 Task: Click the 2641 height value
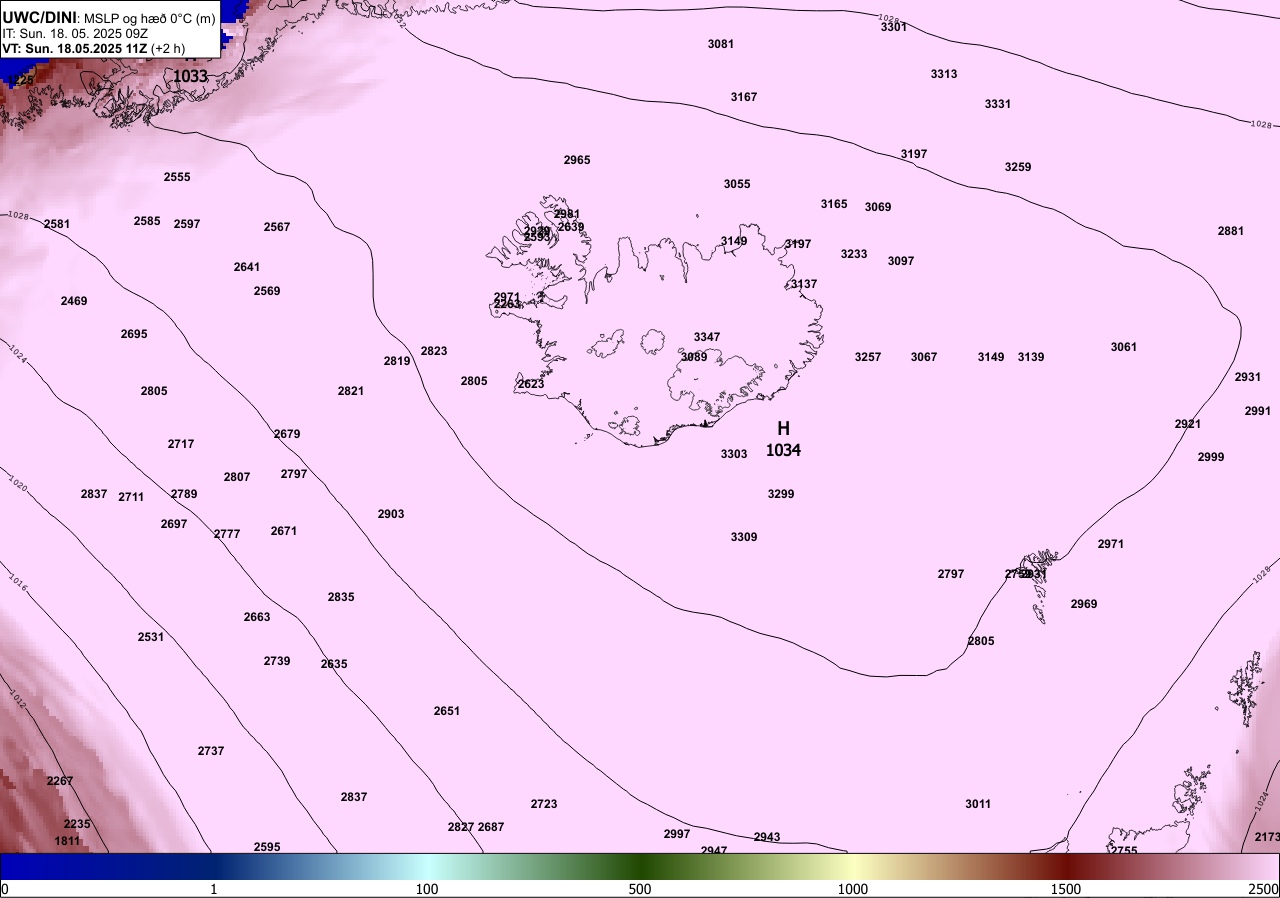point(247,267)
